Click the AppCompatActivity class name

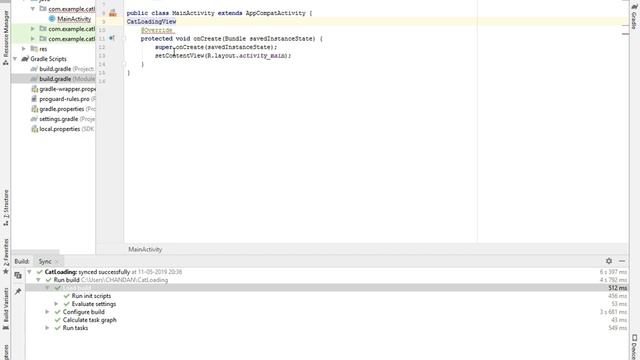pos(276,13)
